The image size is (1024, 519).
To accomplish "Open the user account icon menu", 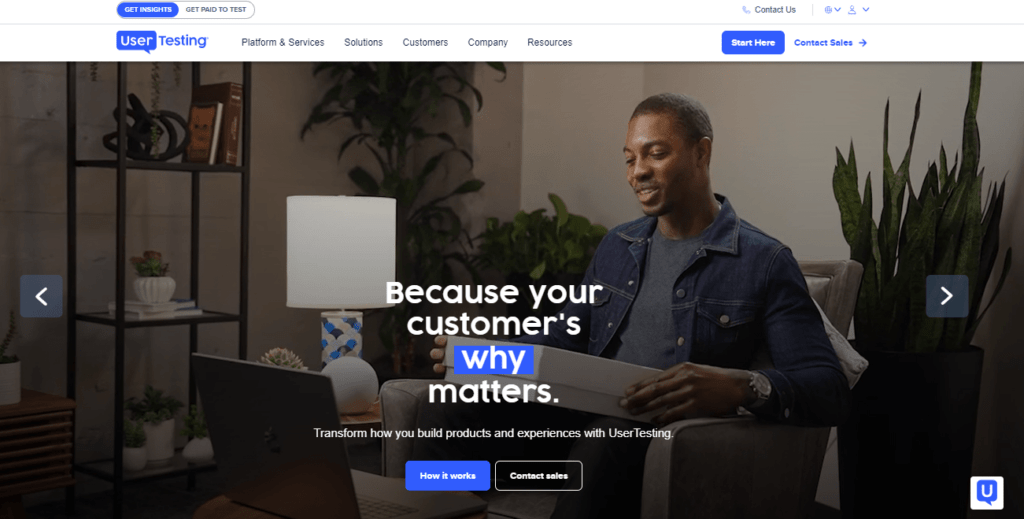I will pos(852,10).
